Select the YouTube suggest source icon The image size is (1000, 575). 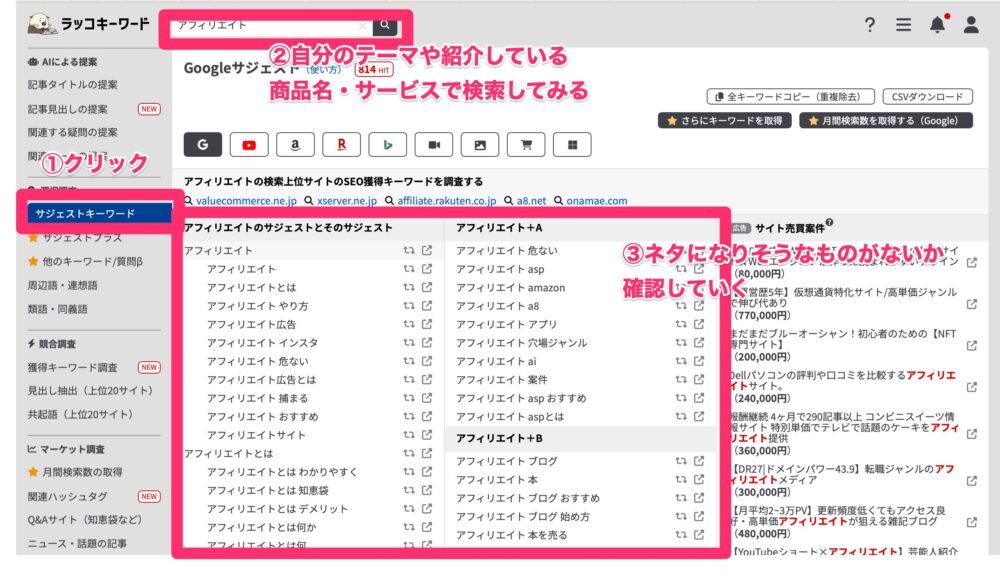click(249, 145)
